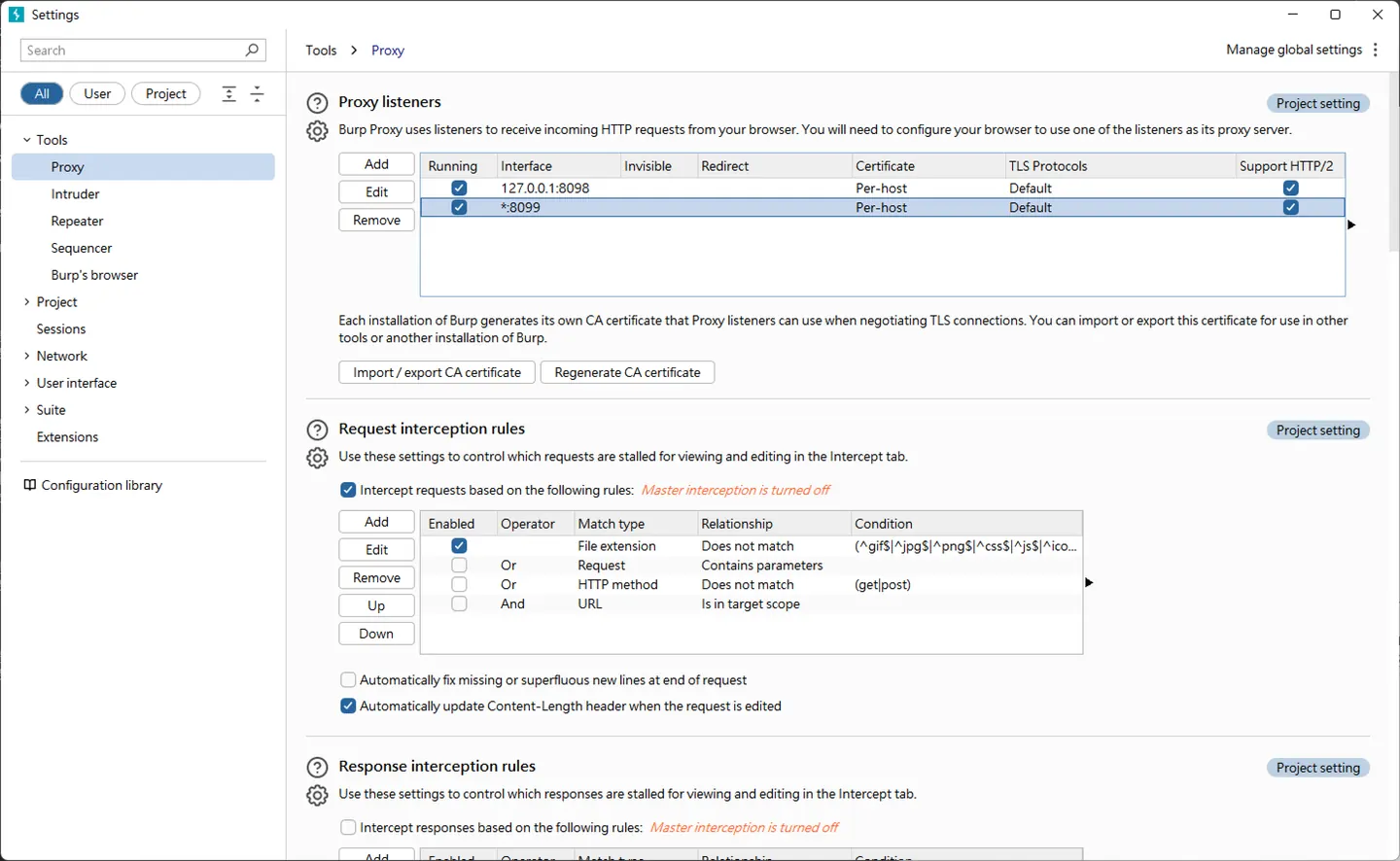
Task: Select the 127.0.0.1:8098 interface cell
Action: pos(559,188)
